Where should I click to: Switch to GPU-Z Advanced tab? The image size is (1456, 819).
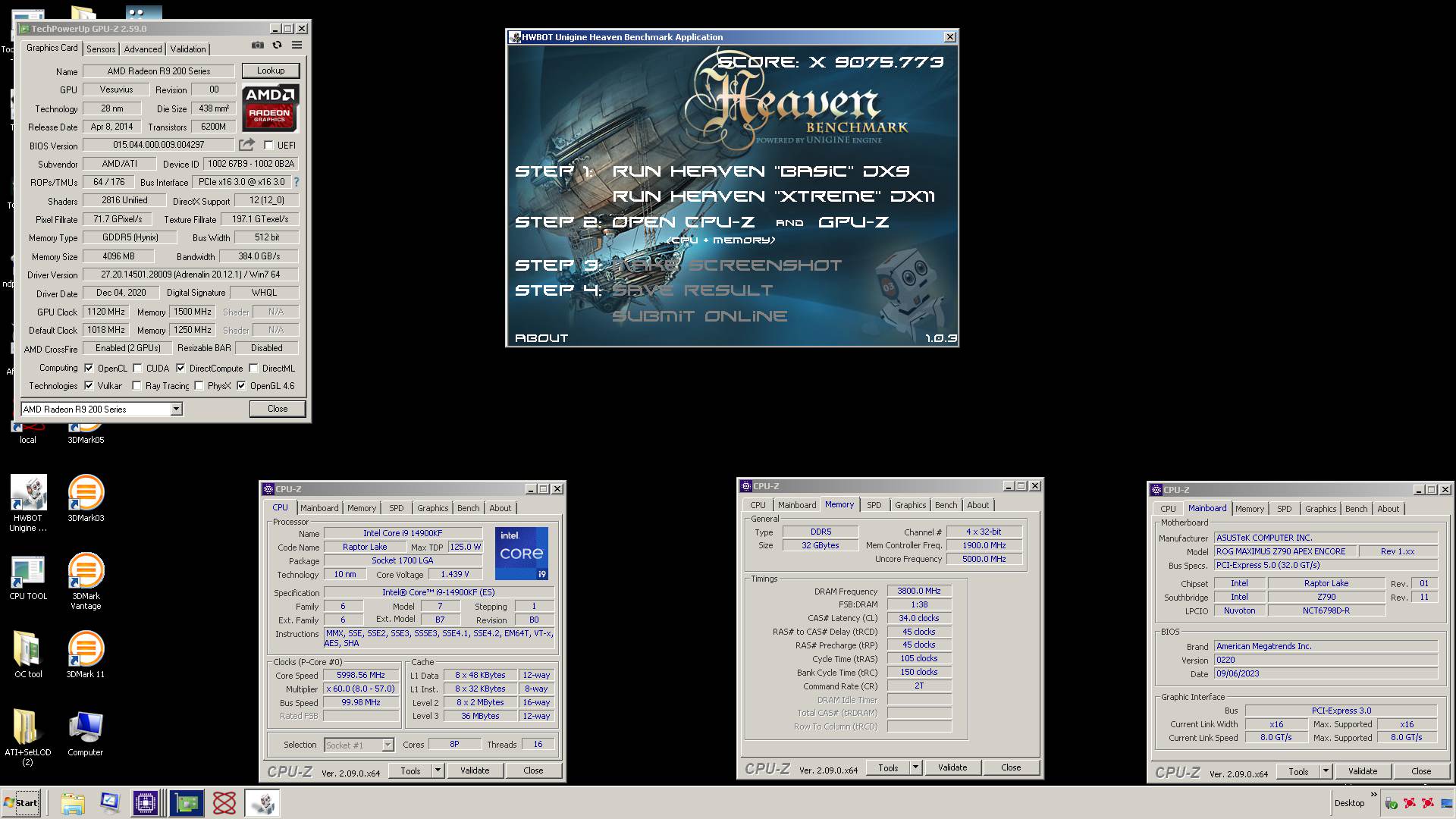pos(143,49)
